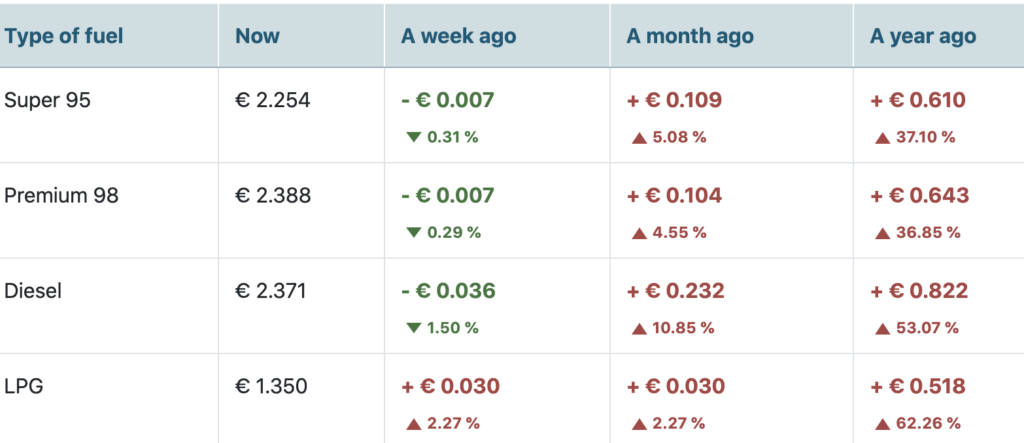1024x443 pixels.
Task: Click the red up arrow beside 10.85 %
Action: 639,327
